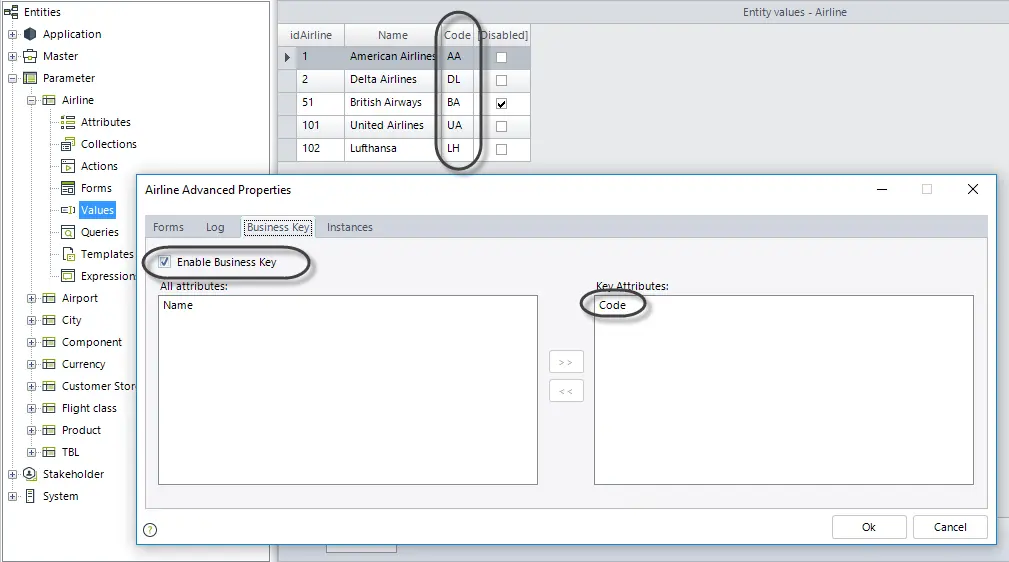The width and height of the screenshot is (1009, 562).
Task: Click the Customer Store table icon
Action: pyautogui.click(x=49, y=386)
